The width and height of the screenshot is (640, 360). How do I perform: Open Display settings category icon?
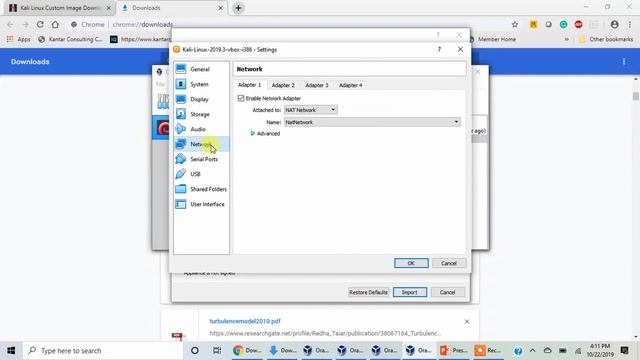(181, 99)
